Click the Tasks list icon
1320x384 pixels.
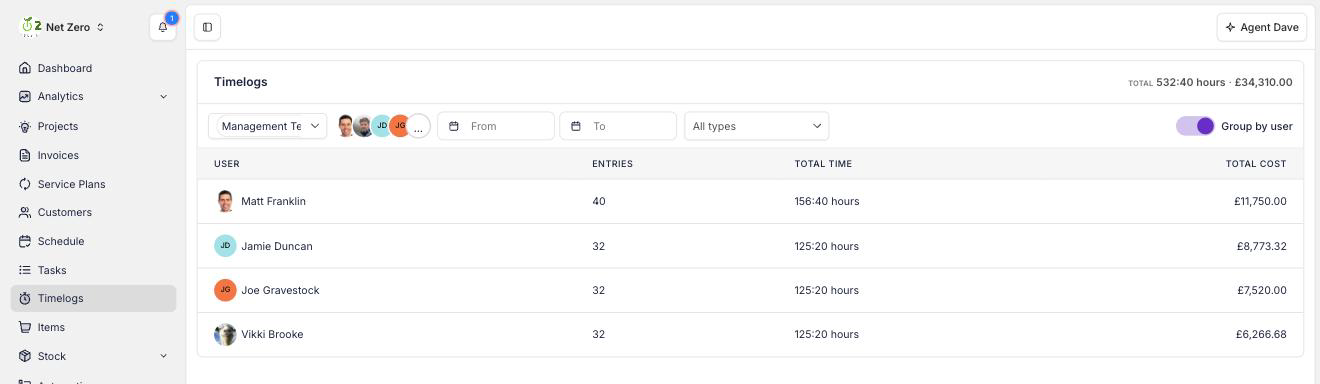[x=25, y=270]
